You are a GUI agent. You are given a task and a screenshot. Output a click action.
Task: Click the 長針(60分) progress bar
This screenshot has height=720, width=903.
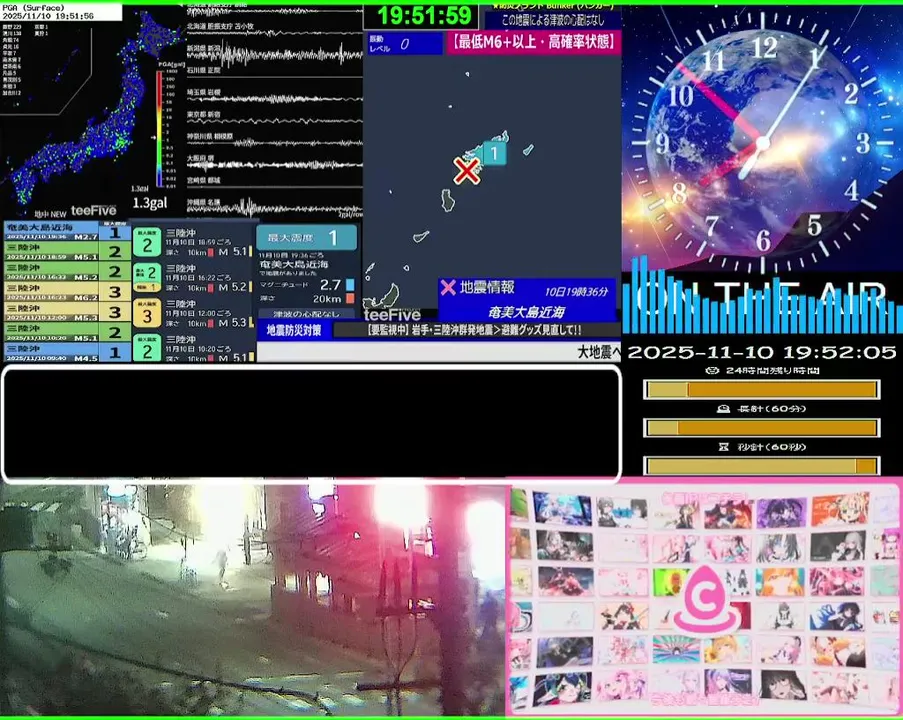click(x=761, y=427)
